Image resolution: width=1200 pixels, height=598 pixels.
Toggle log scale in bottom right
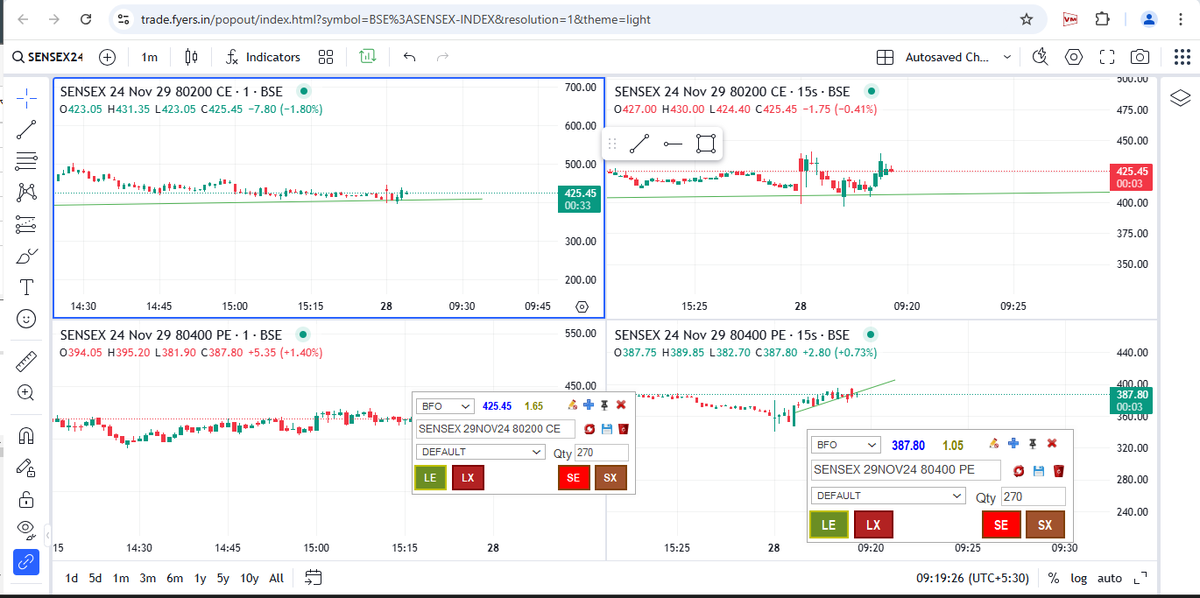click(x=1079, y=578)
